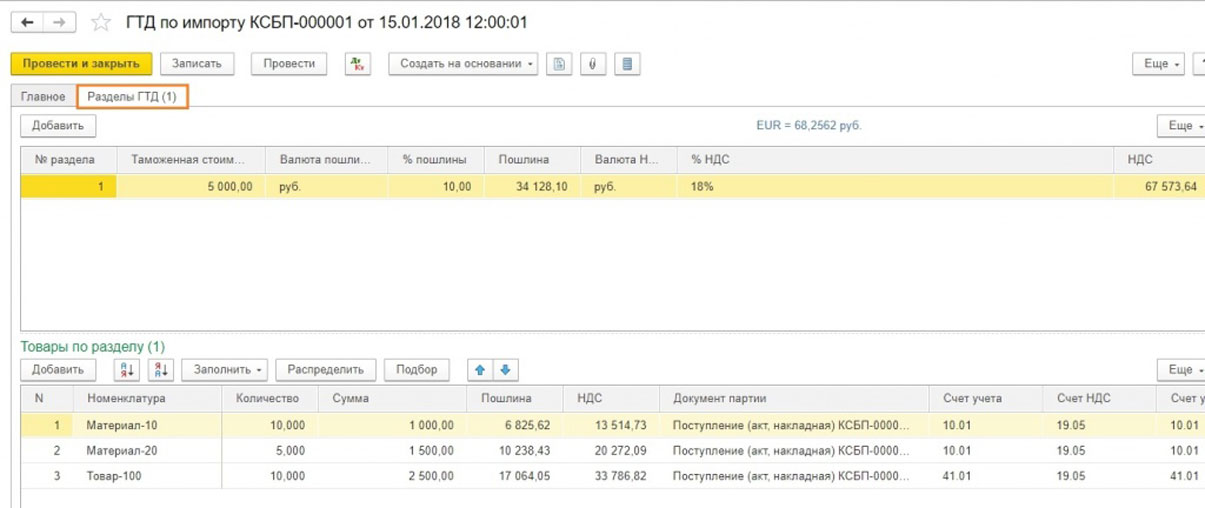
Task: Click the Записать button
Action: click(197, 64)
